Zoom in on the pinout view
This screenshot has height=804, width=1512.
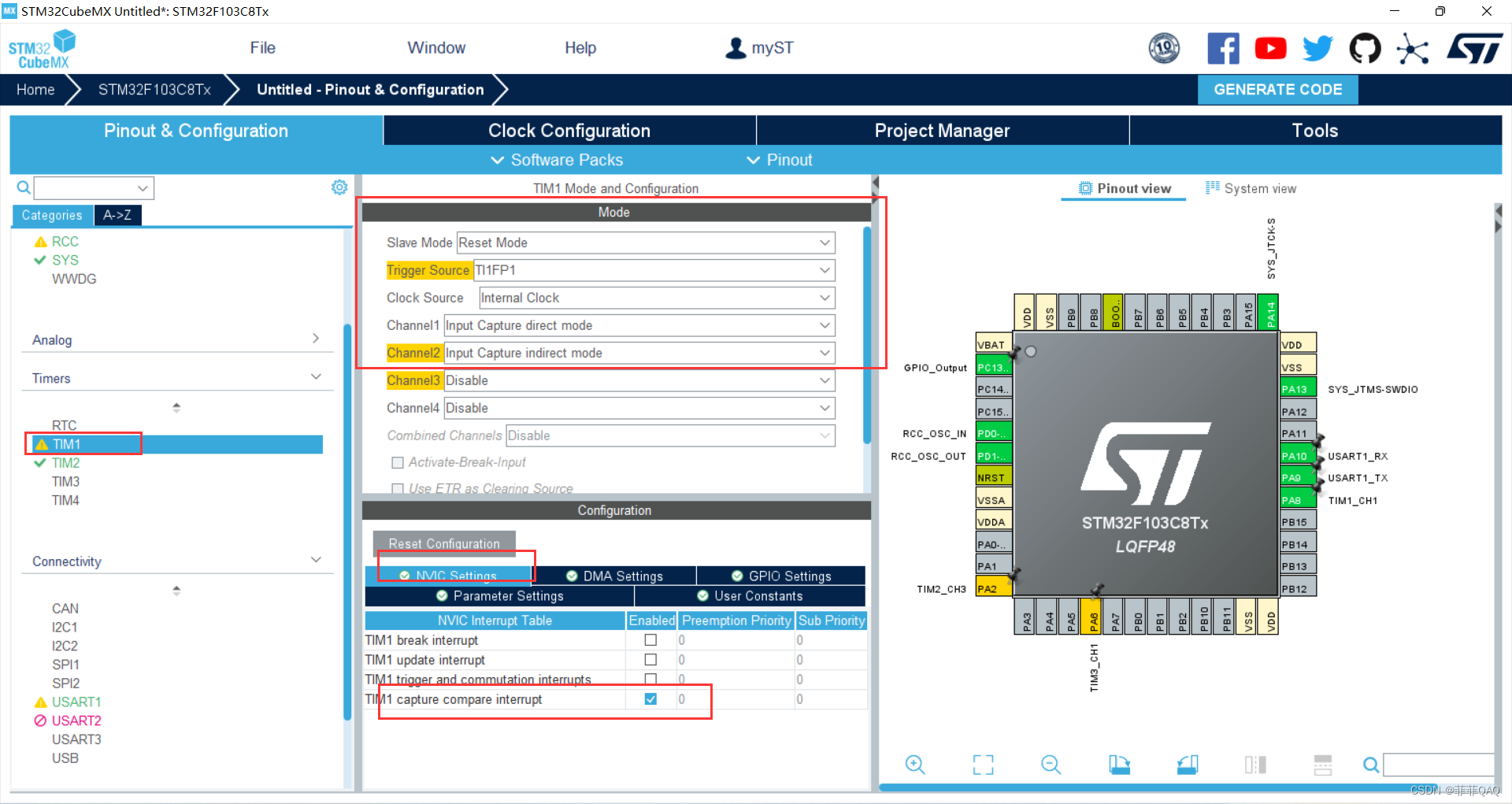[914, 764]
